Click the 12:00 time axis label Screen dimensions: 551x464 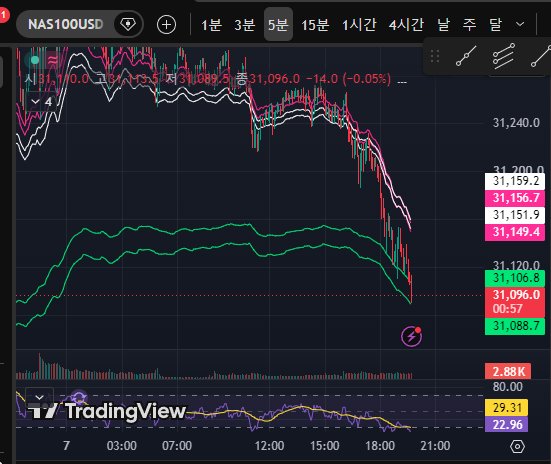269,446
